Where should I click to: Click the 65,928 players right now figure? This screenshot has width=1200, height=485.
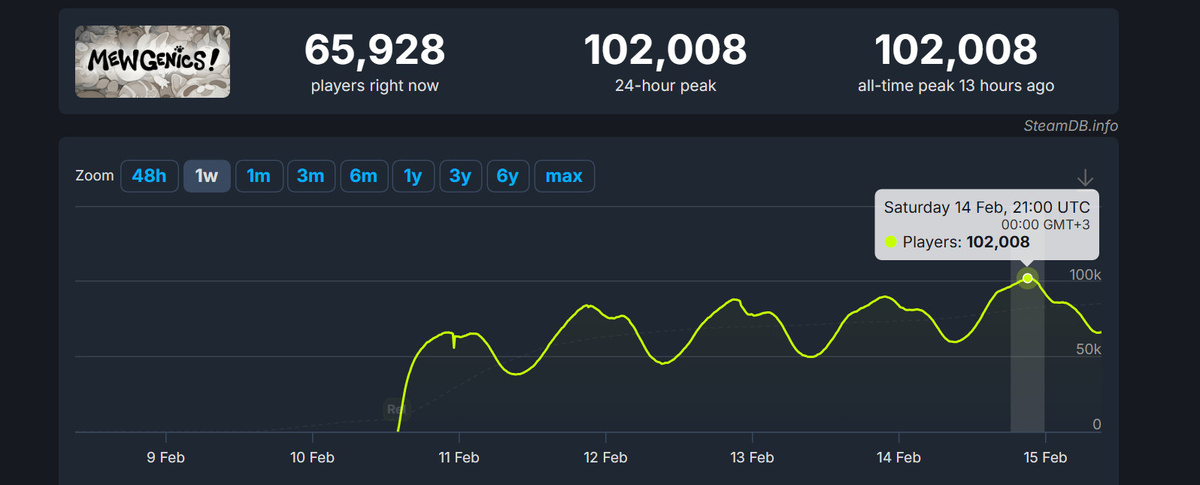tap(375, 49)
